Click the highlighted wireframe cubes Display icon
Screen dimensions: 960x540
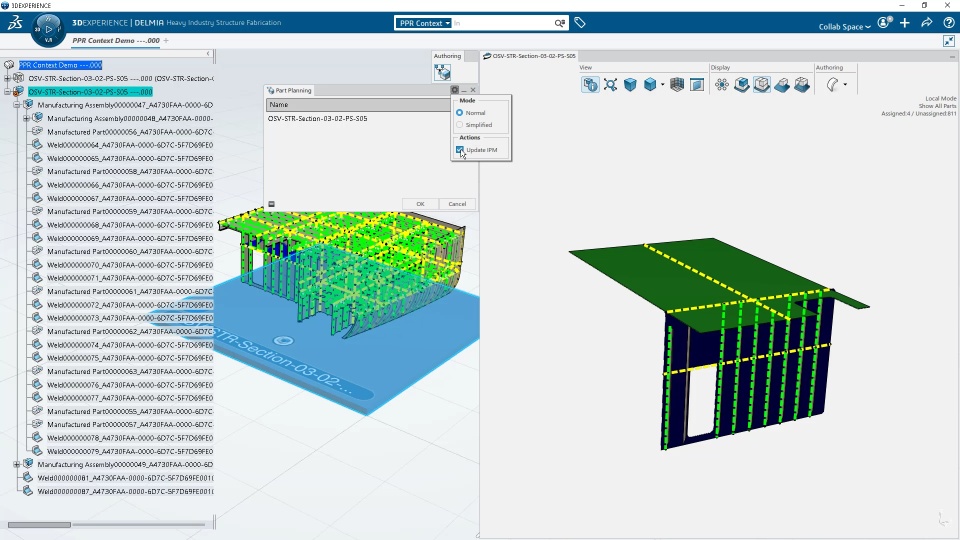click(762, 84)
